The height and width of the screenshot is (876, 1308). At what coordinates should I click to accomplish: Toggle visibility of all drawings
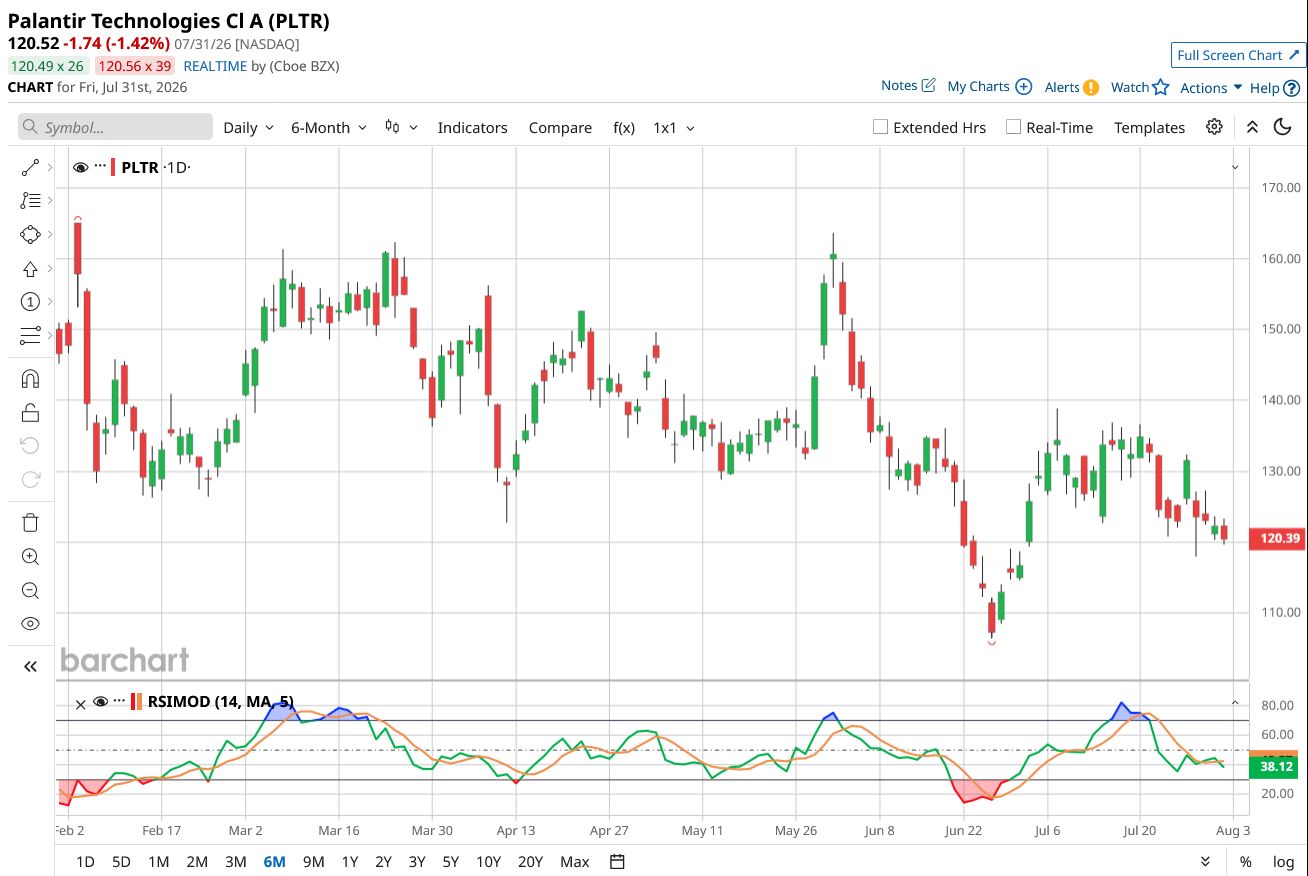(30, 624)
